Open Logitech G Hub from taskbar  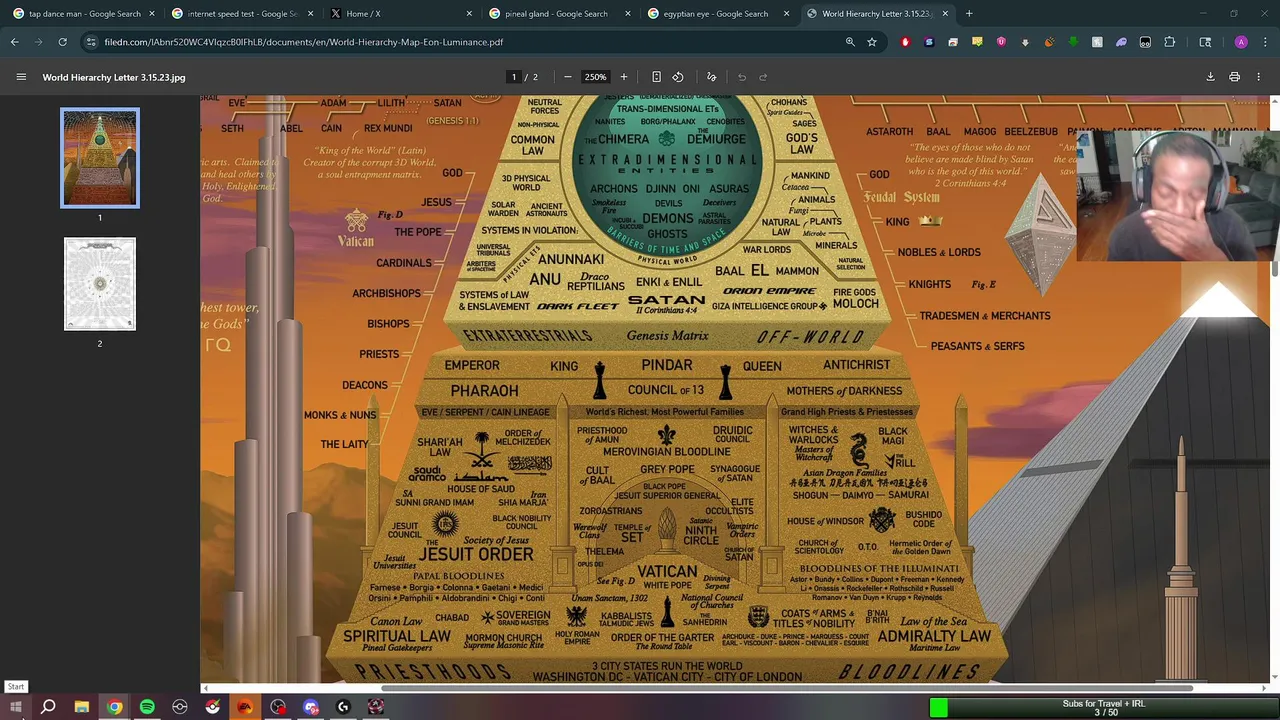pyautogui.click(x=343, y=707)
